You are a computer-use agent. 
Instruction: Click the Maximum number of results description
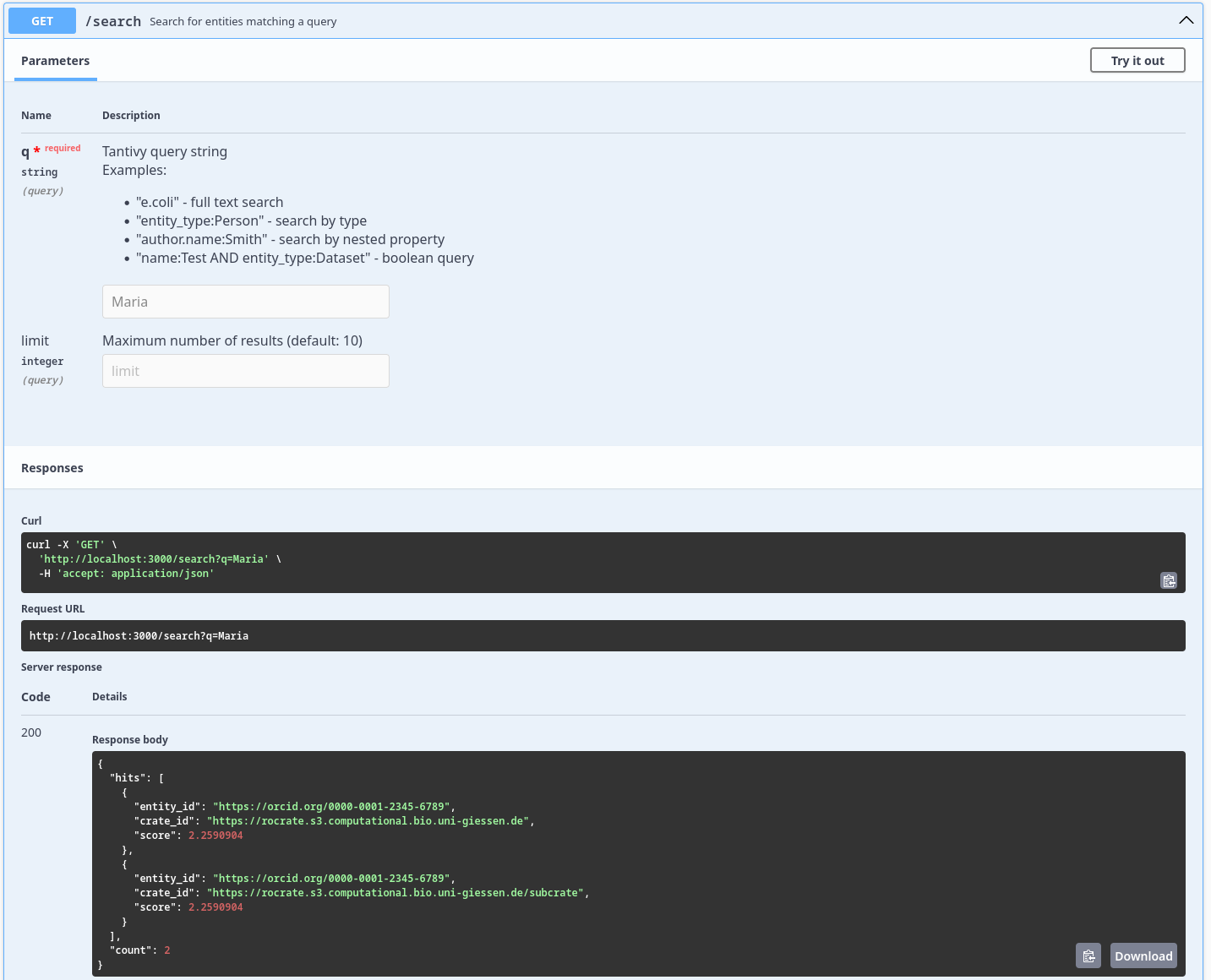point(232,340)
